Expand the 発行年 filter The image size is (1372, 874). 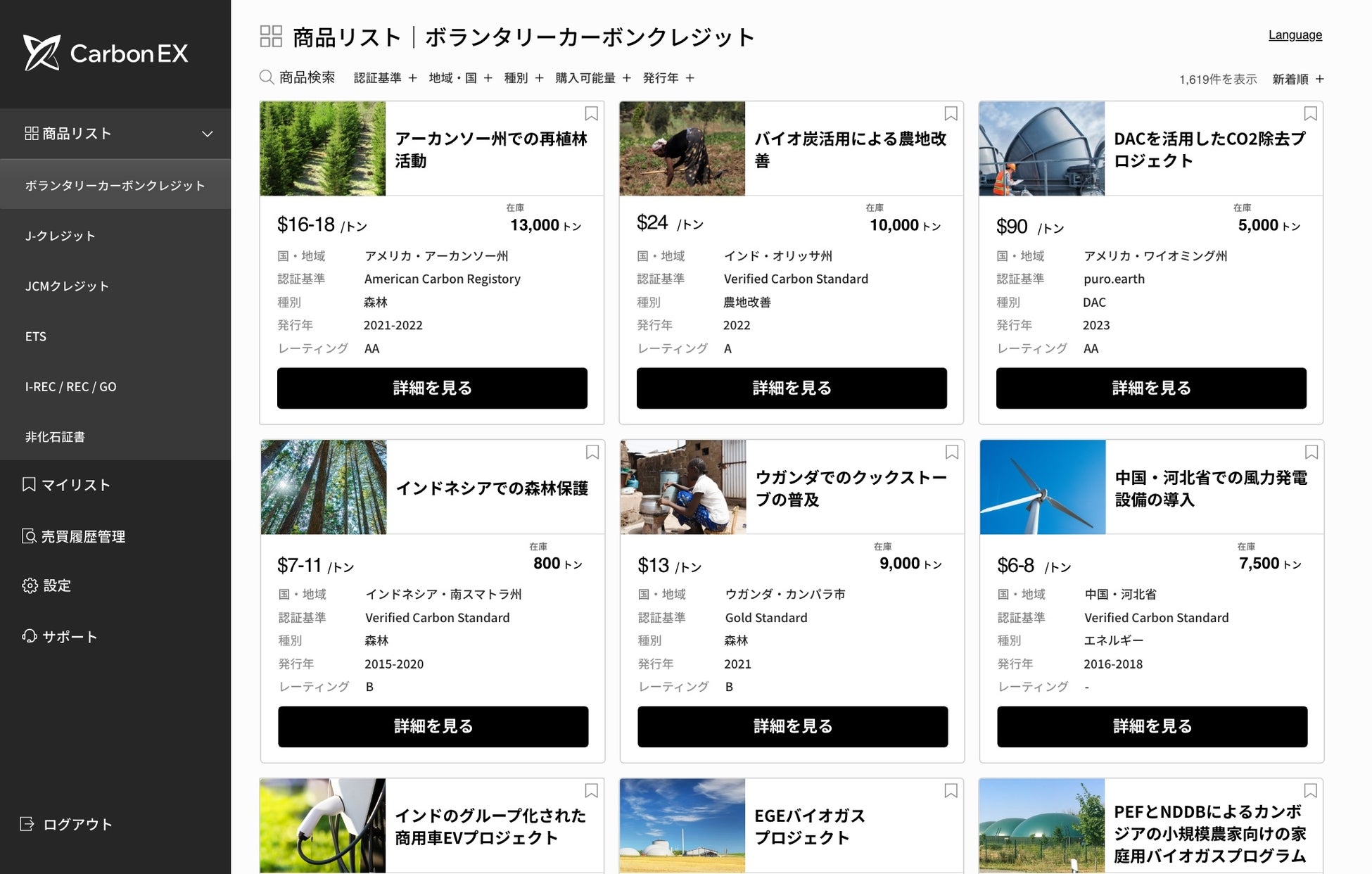[x=668, y=78]
